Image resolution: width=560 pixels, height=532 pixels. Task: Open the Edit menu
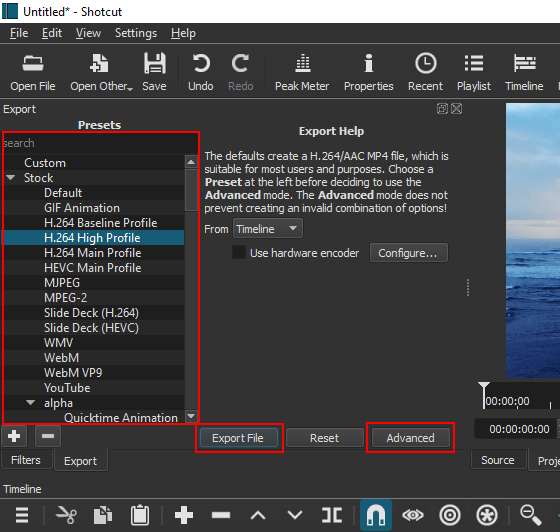point(52,33)
